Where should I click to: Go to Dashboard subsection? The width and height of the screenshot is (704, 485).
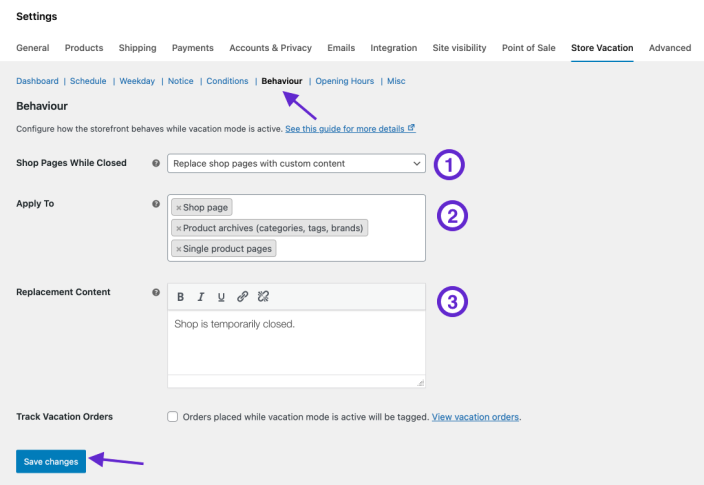37,81
